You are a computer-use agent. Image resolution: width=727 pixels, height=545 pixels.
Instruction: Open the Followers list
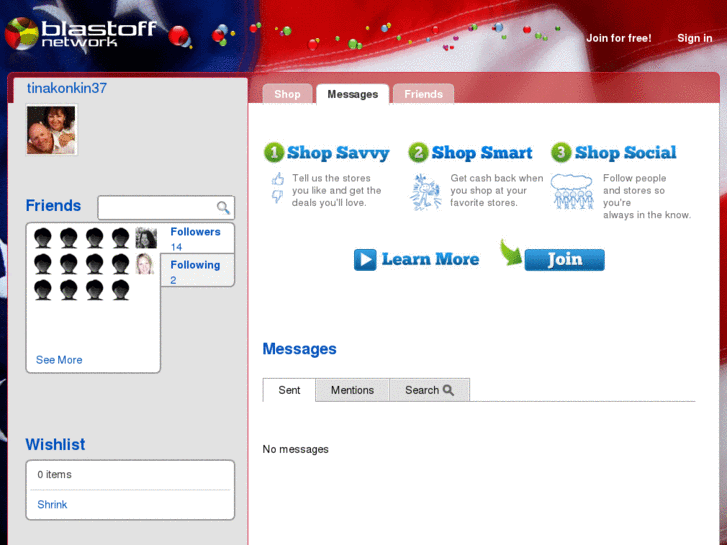click(x=195, y=232)
